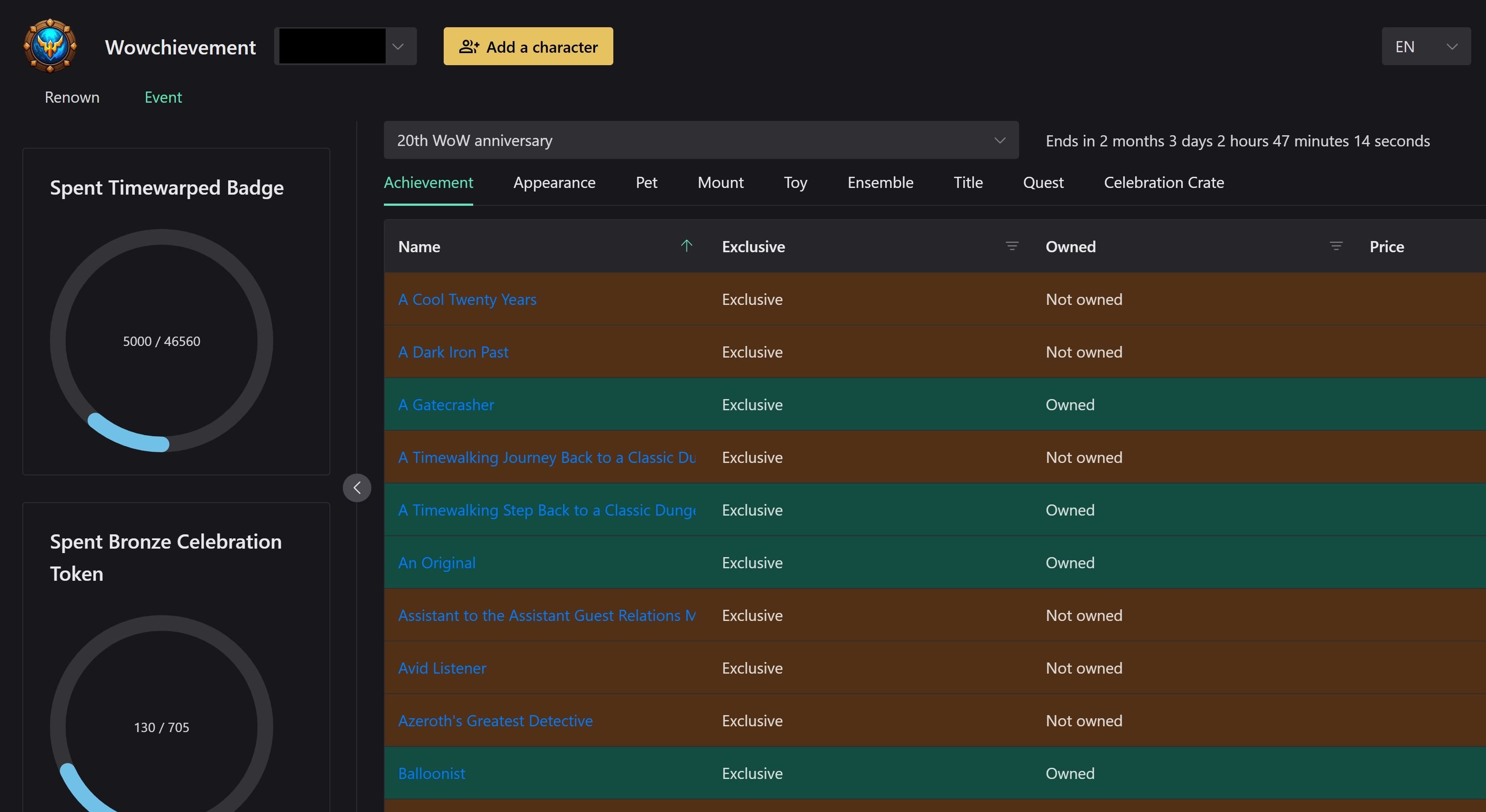
Task: Click Not owned in Avid Listener row
Action: pyautogui.click(x=1084, y=668)
